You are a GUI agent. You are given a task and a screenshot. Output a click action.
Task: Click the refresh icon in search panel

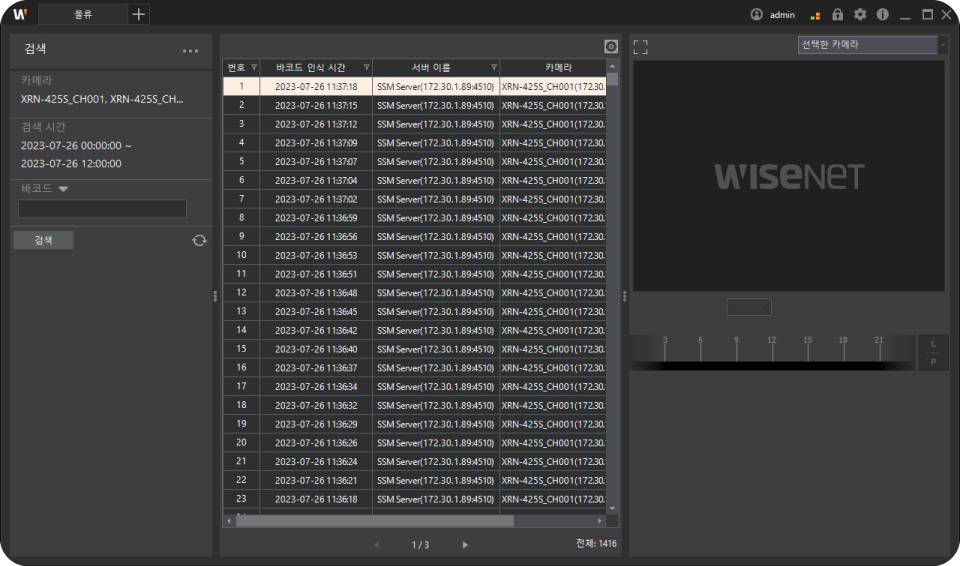click(x=199, y=240)
